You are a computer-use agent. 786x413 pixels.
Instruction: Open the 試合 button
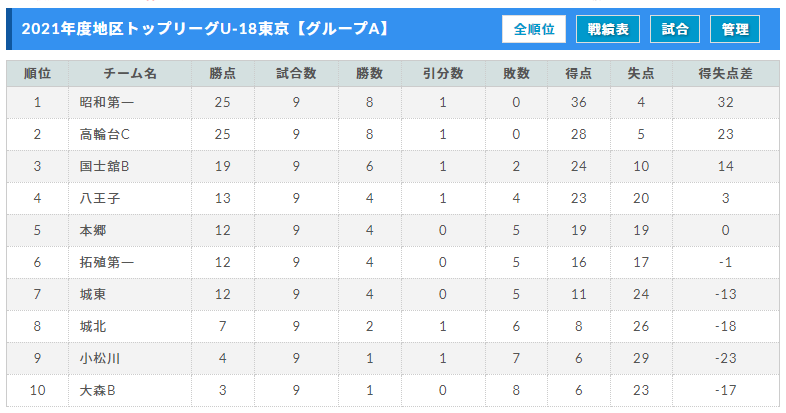click(x=675, y=29)
